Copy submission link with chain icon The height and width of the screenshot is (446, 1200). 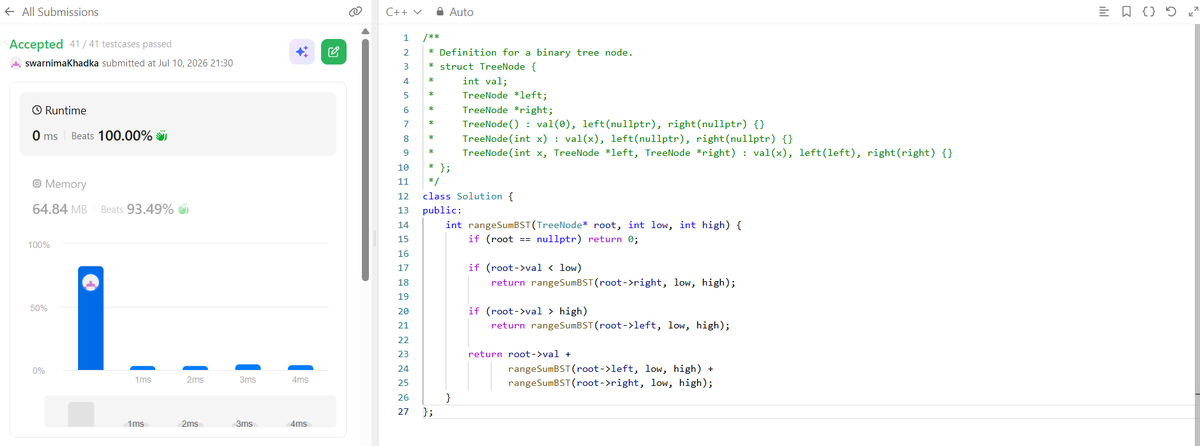point(354,12)
